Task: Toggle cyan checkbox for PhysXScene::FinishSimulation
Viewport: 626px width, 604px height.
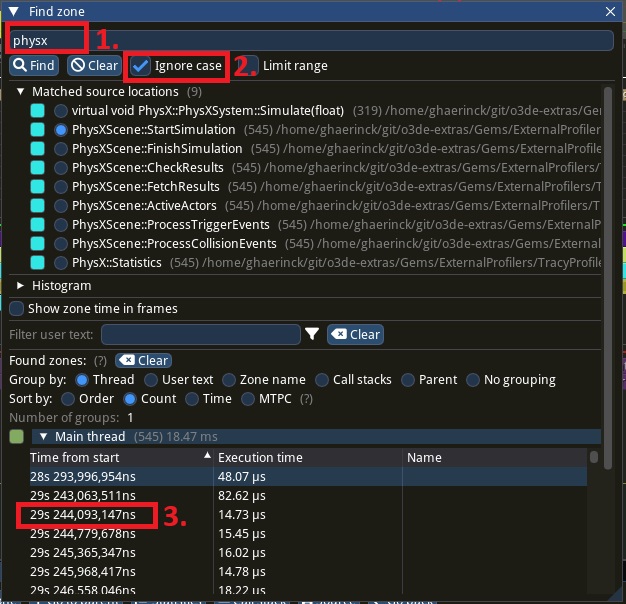Action: pos(37,148)
